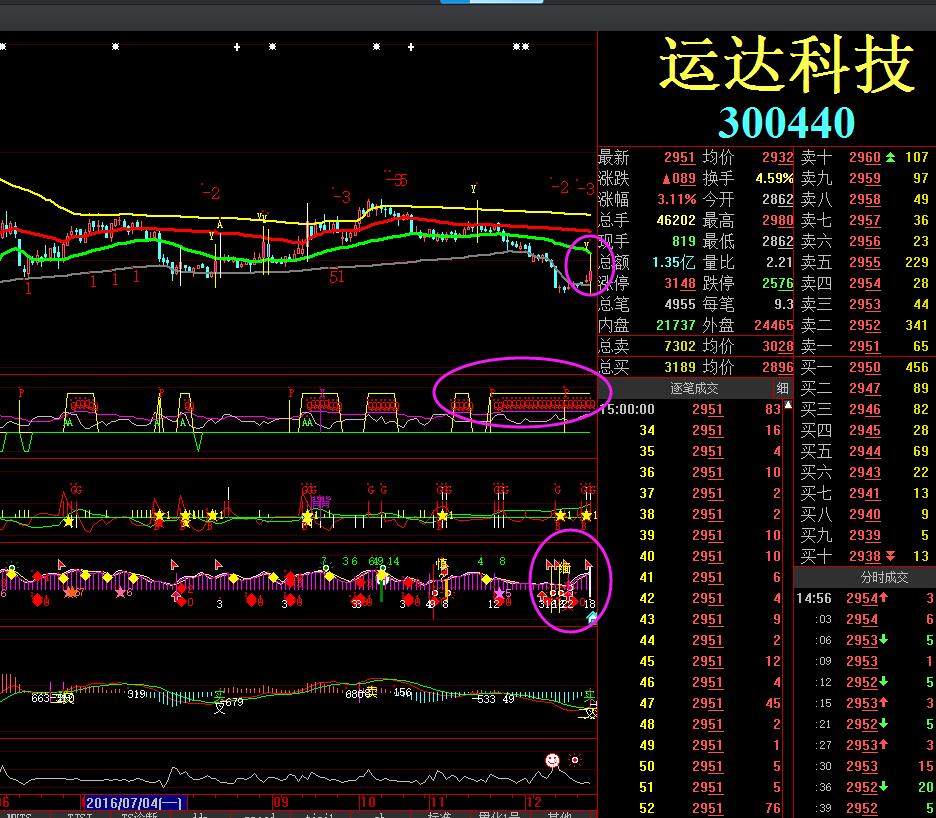This screenshot has width=936, height=818.
Task: Click the tick row numbered 52
Action: pyautogui.click(x=690, y=808)
